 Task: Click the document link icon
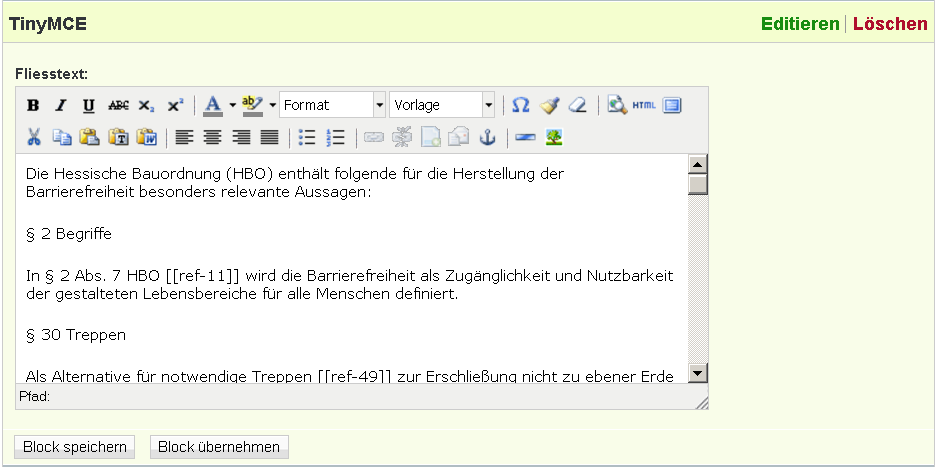click(430, 137)
